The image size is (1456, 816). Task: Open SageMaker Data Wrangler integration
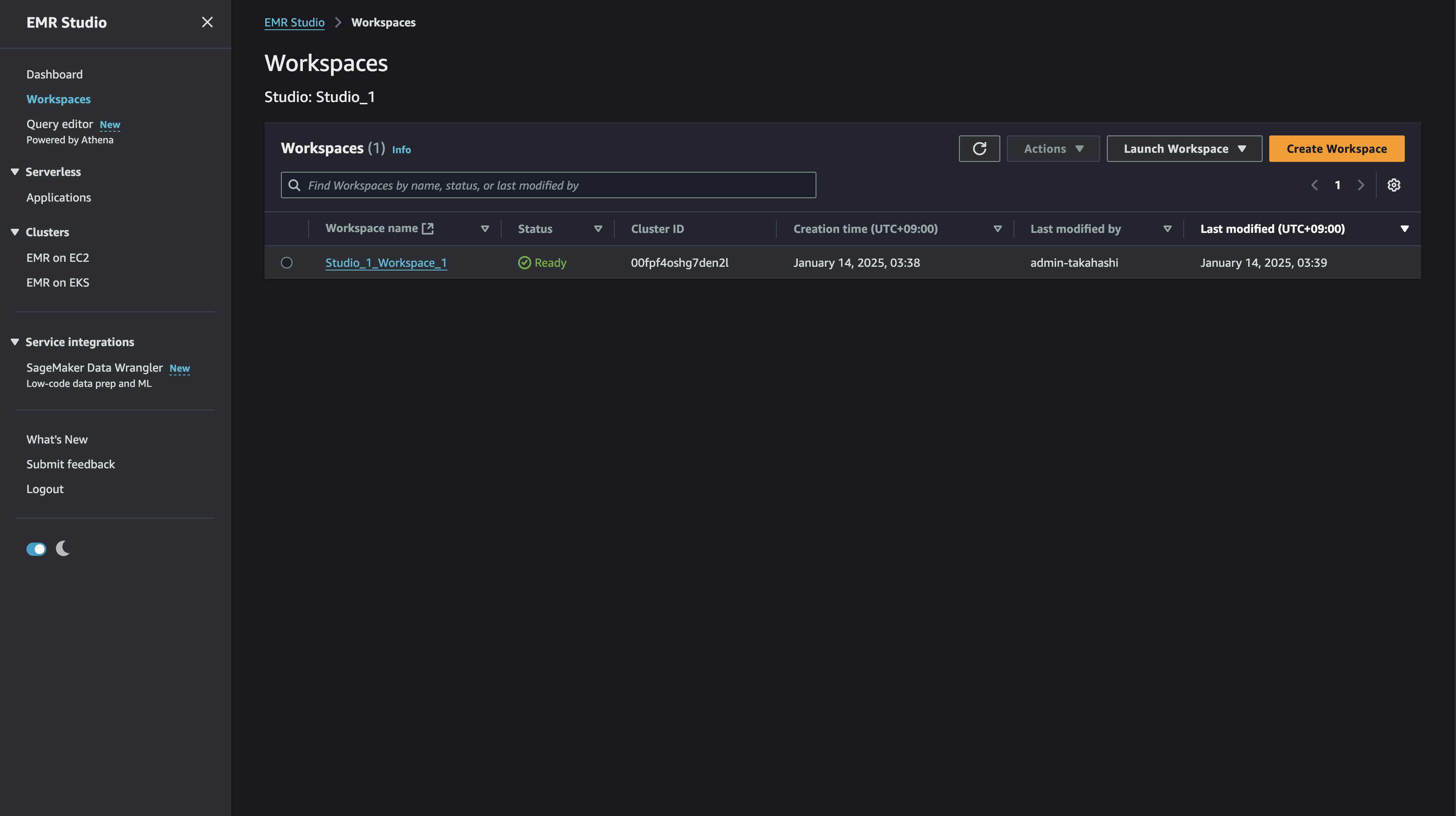(94, 367)
